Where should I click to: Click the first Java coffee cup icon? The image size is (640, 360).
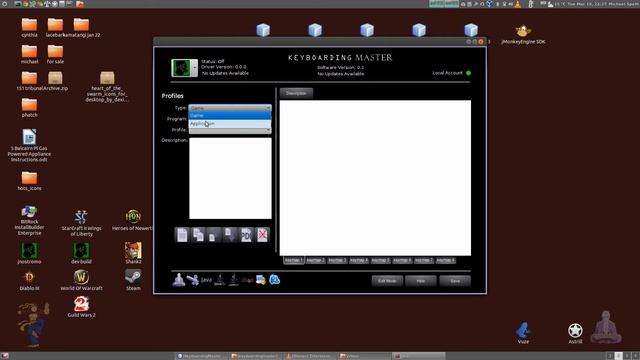(220, 280)
